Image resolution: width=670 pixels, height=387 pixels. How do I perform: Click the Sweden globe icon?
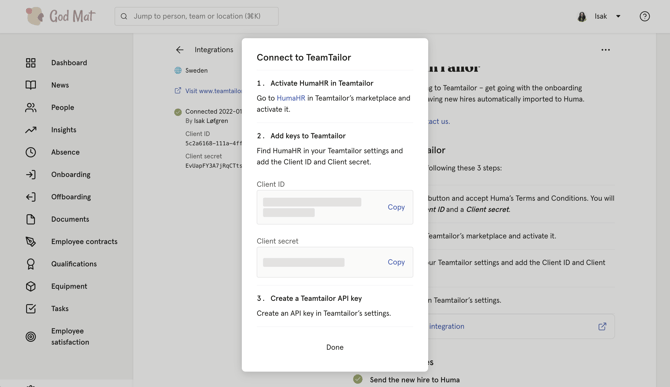178,70
